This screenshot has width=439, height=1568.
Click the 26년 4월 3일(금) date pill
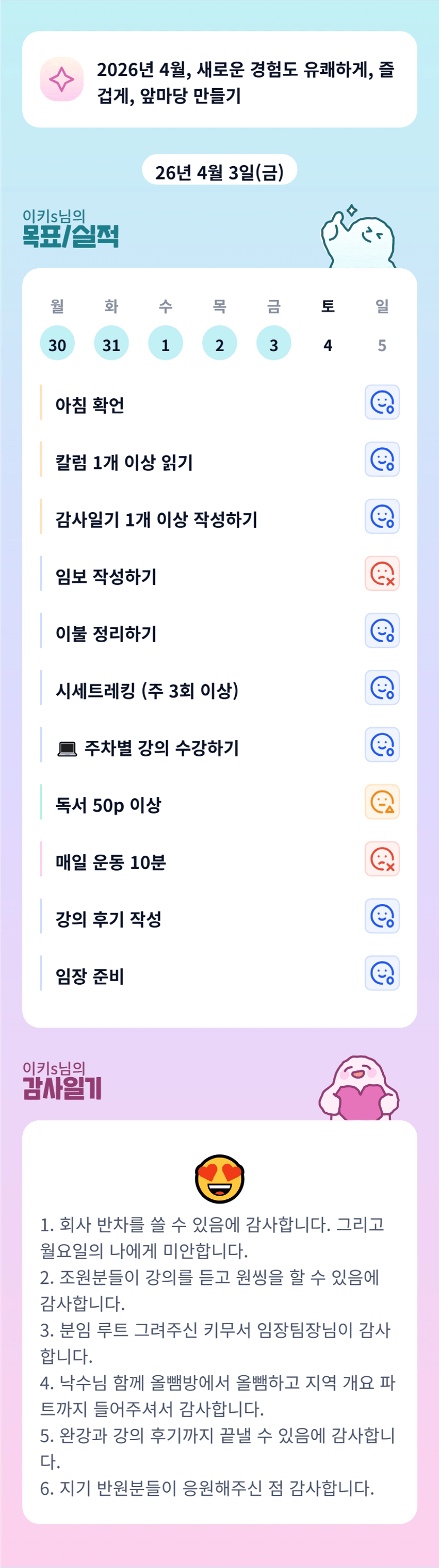click(x=220, y=171)
